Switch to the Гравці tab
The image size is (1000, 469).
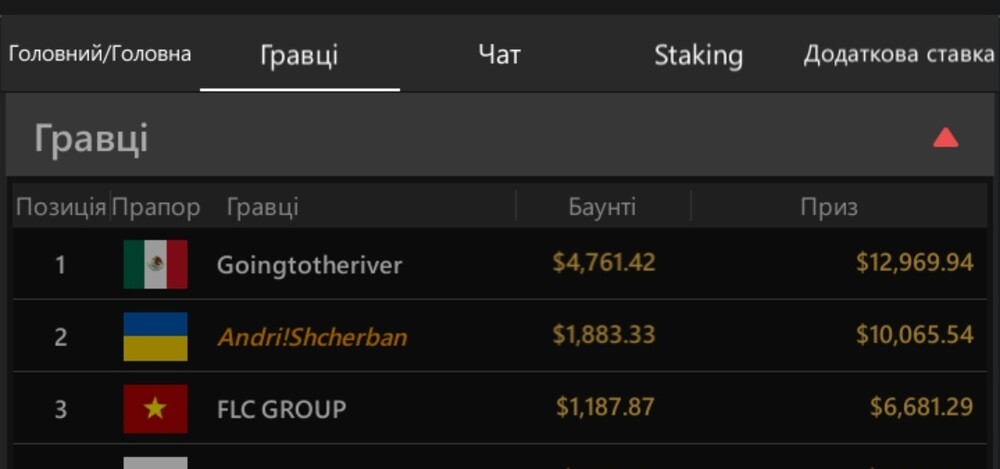point(299,55)
